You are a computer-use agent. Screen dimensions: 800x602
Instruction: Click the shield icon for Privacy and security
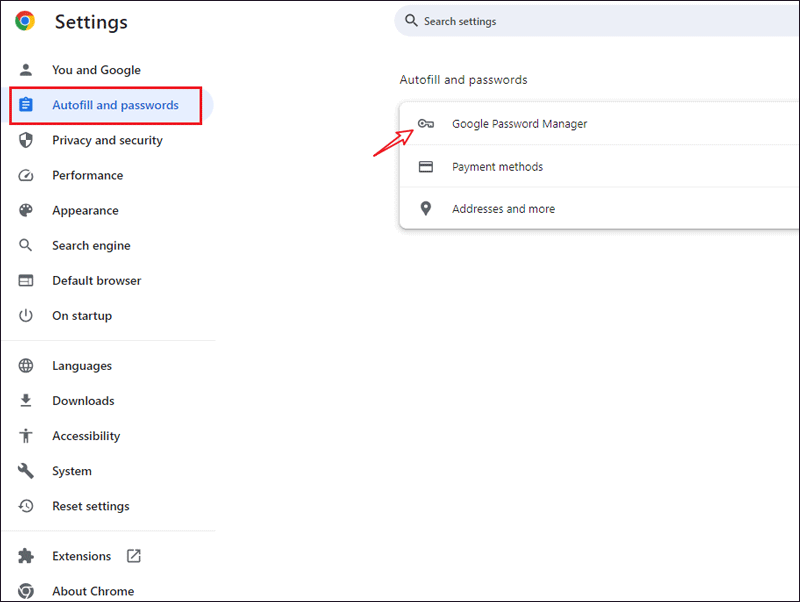coord(26,140)
